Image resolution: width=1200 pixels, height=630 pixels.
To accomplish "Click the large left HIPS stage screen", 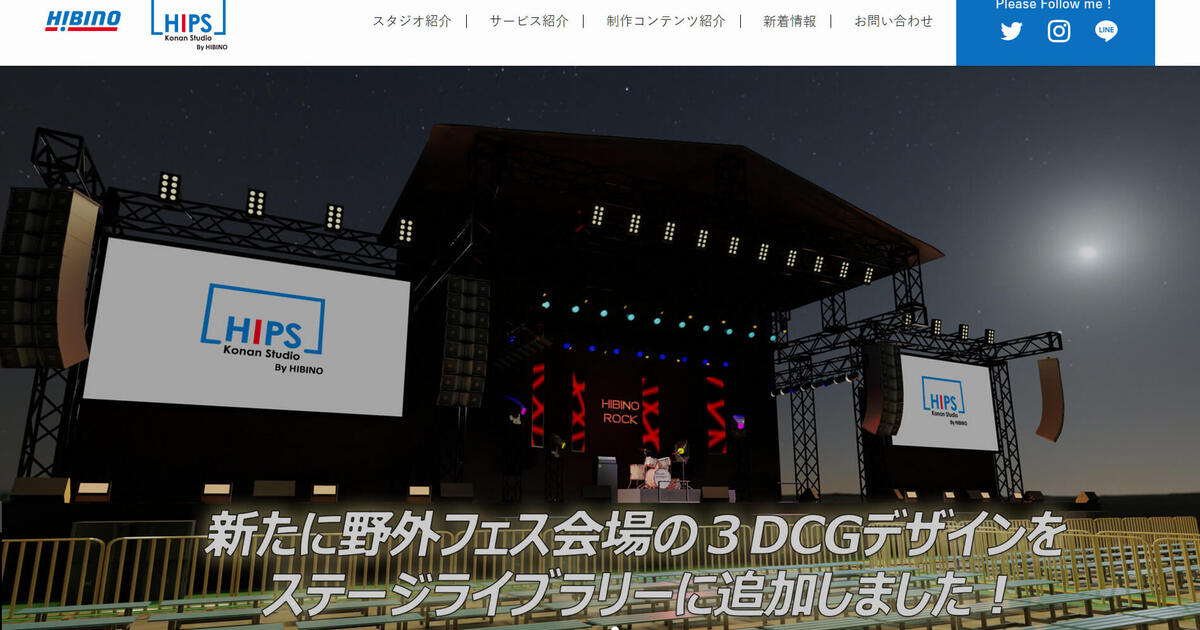I will click(246, 328).
